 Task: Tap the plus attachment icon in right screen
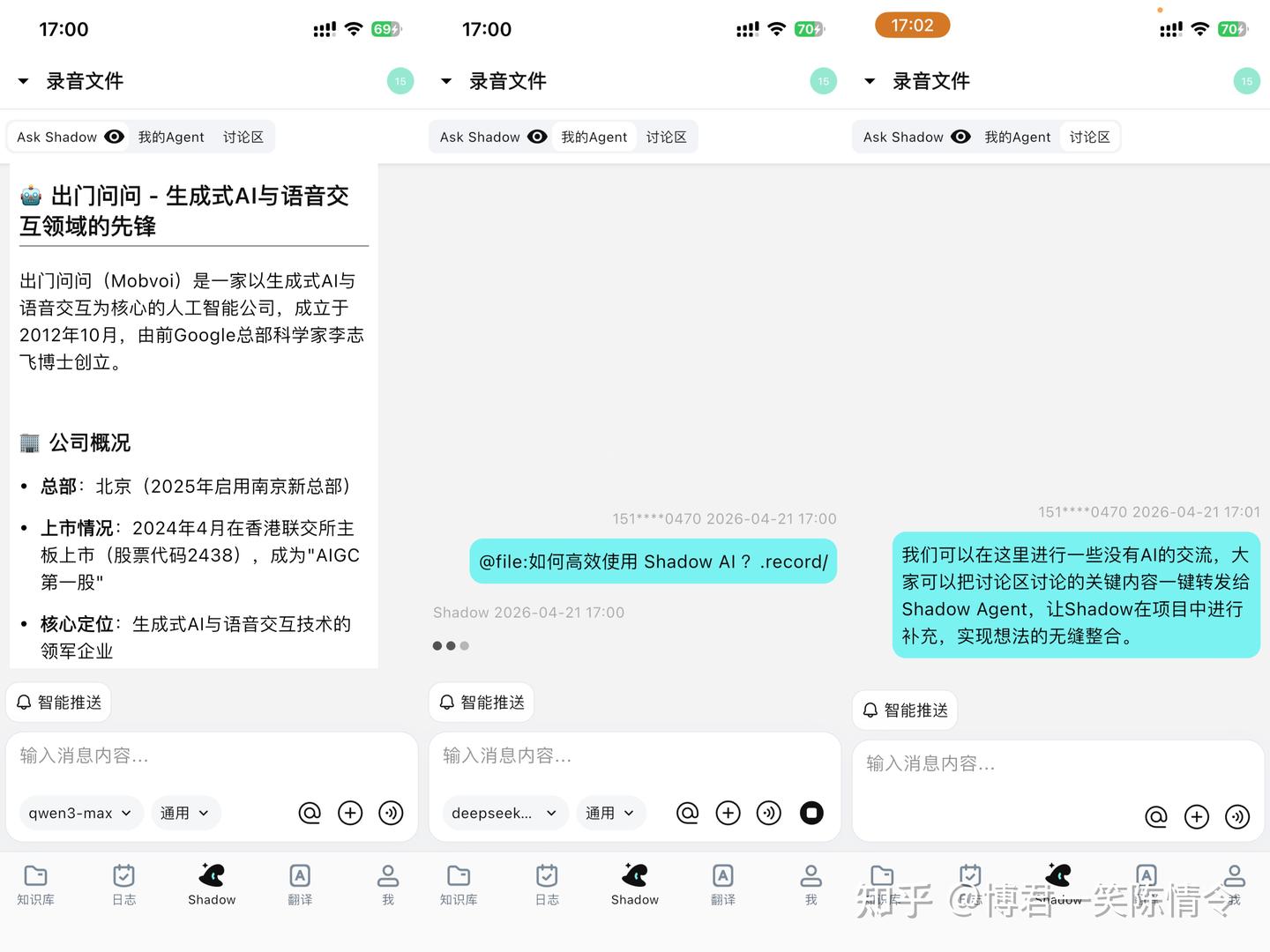pos(1197,817)
